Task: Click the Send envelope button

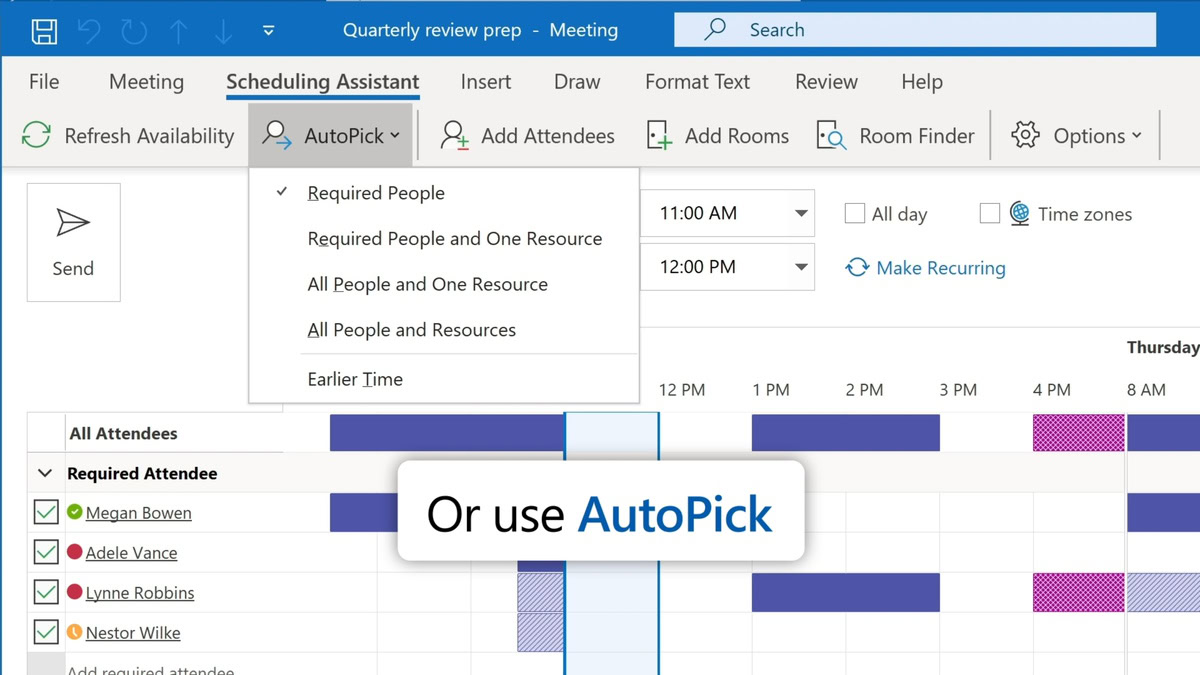Action: (x=73, y=242)
